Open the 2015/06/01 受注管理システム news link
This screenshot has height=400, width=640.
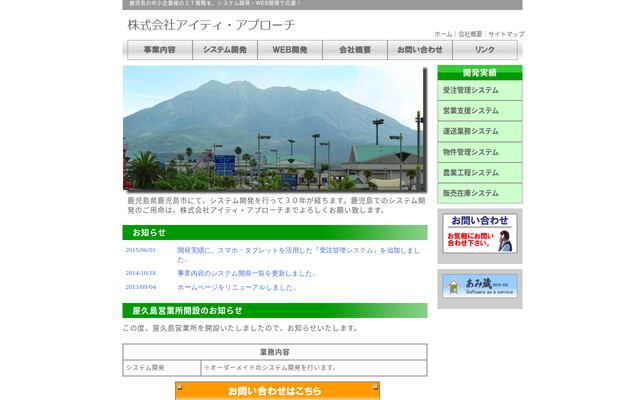pos(299,255)
